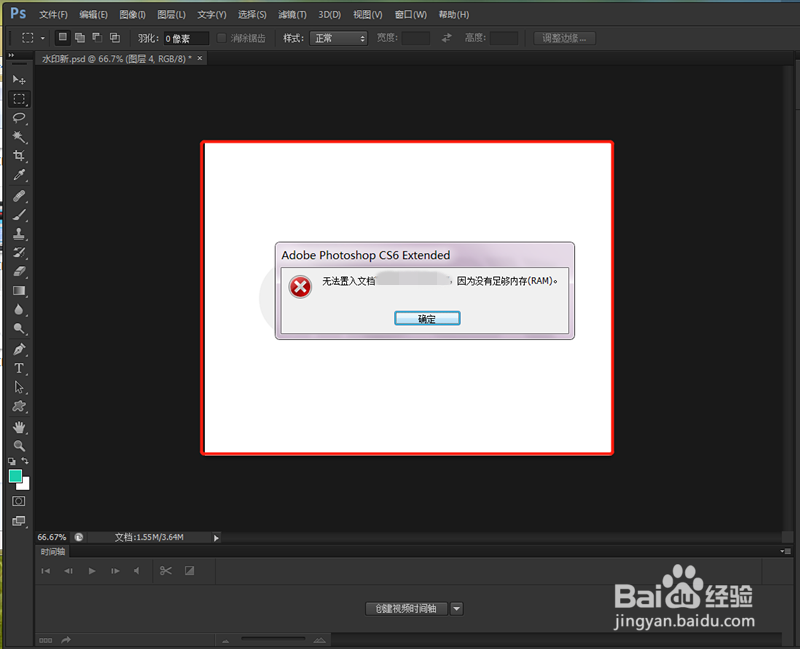Open the 视图(V) menu
The height and width of the screenshot is (649, 800).
[368, 15]
